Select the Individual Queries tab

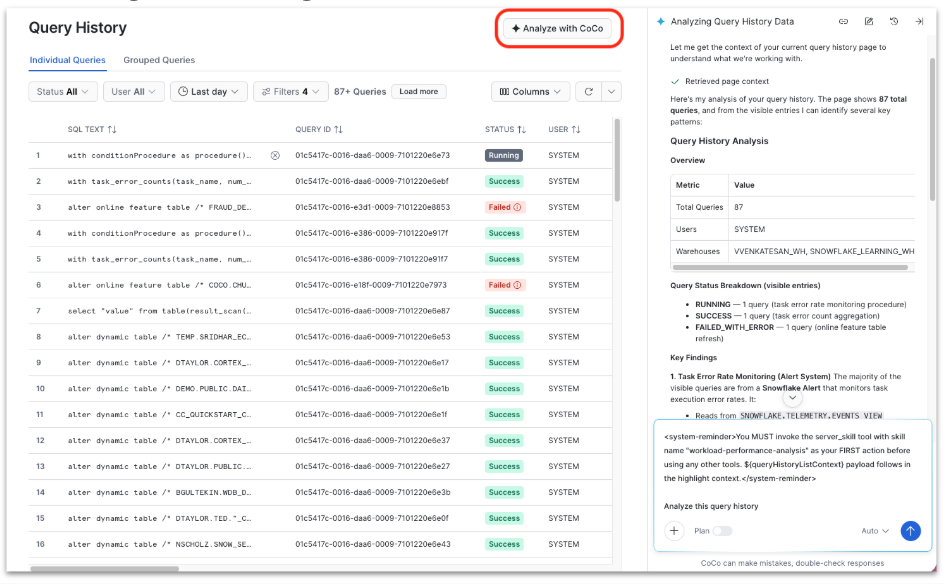click(x=68, y=60)
